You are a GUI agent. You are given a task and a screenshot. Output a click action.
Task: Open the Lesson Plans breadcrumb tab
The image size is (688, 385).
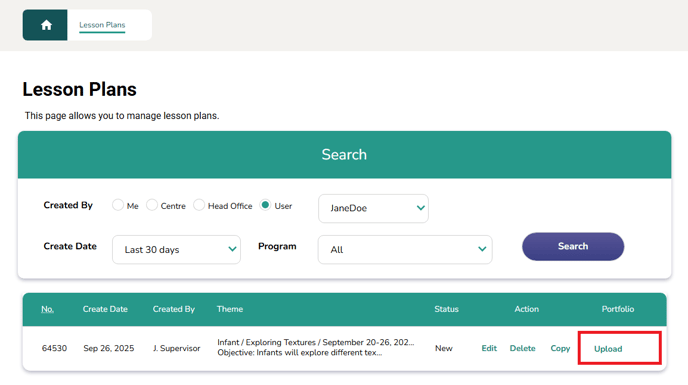click(x=102, y=25)
